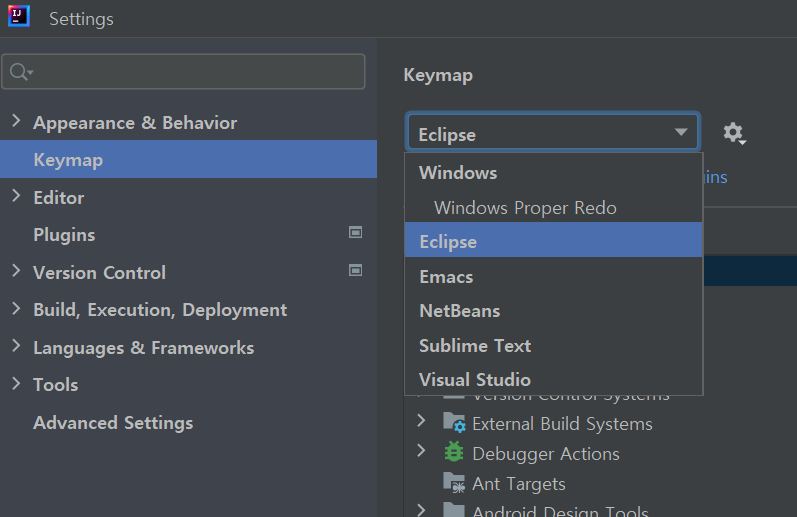The image size is (797, 517).
Task: Open the Keymap settings page
Action: (x=189, y=159)
